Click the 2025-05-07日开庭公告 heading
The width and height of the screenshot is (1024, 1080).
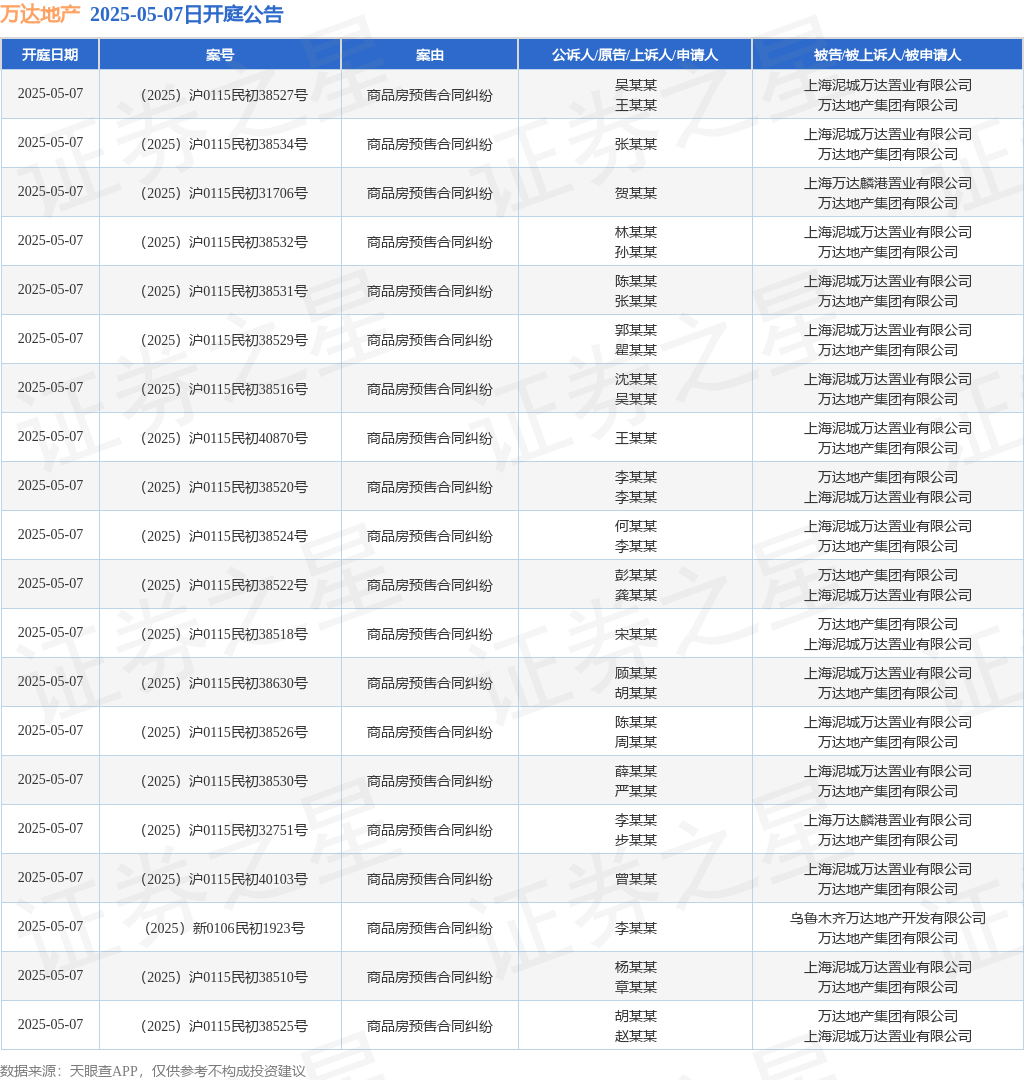187,14
